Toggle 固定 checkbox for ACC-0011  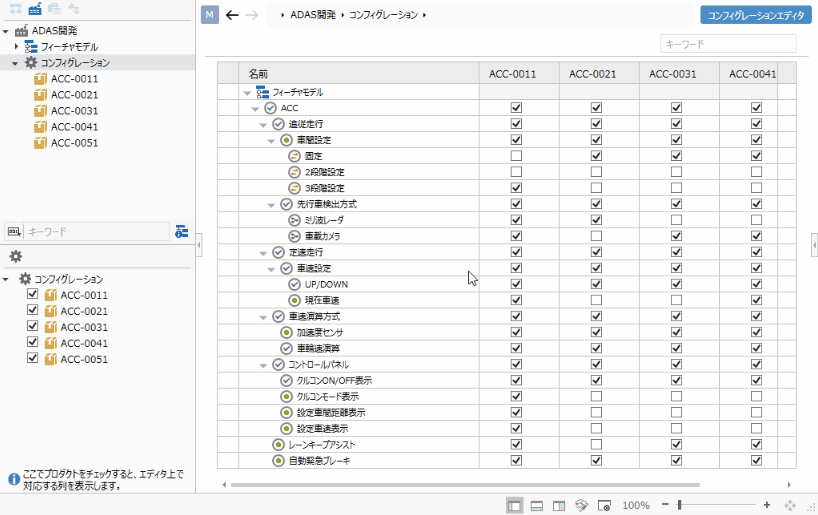click(x=516, y=155)
